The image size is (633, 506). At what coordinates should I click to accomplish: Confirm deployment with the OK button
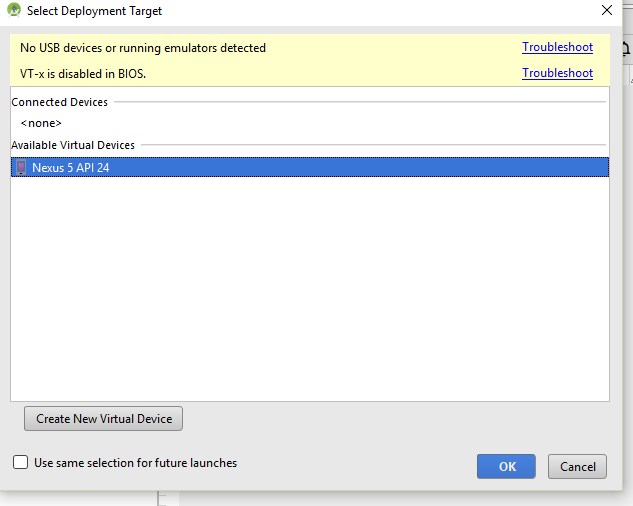pos(506,466)
